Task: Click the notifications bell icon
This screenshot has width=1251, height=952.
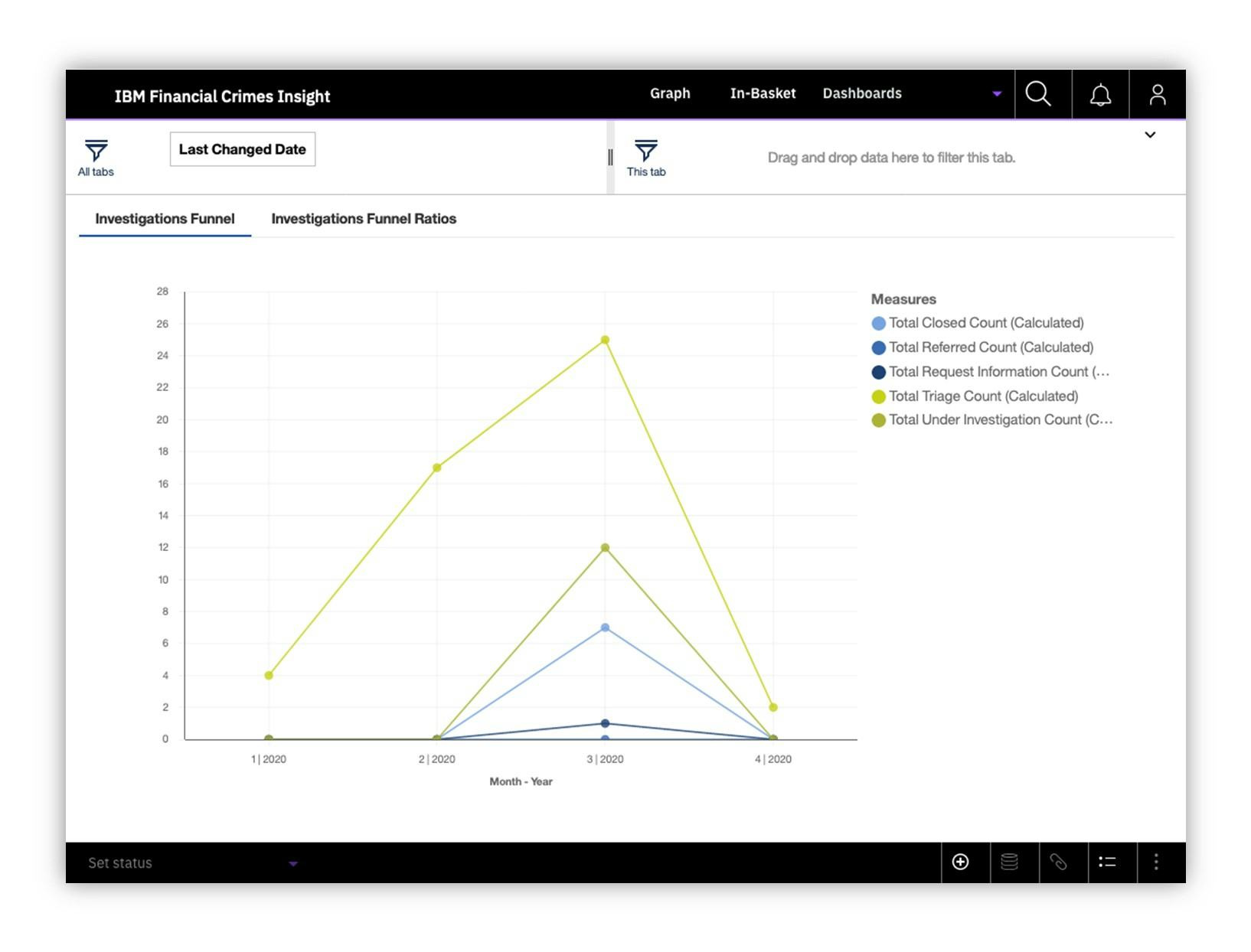Action: (x=1099, y=94)
